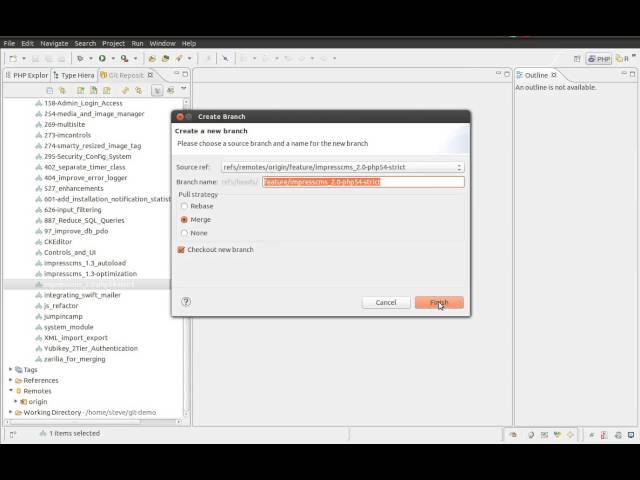
Task: Click the pencil wand icon in main toolbar
Action: 179,59
